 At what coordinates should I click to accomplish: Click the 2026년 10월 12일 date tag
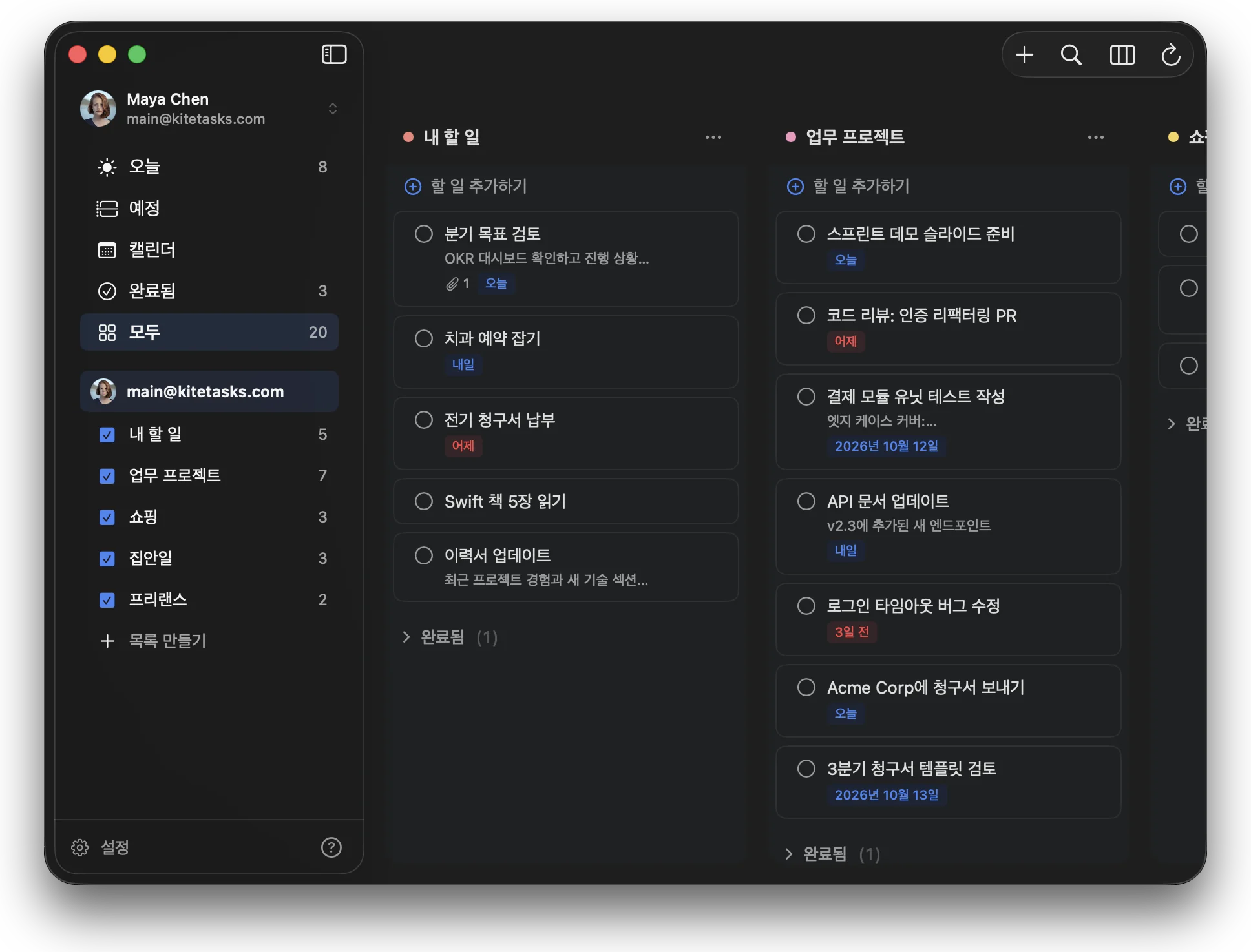[887, 446]
